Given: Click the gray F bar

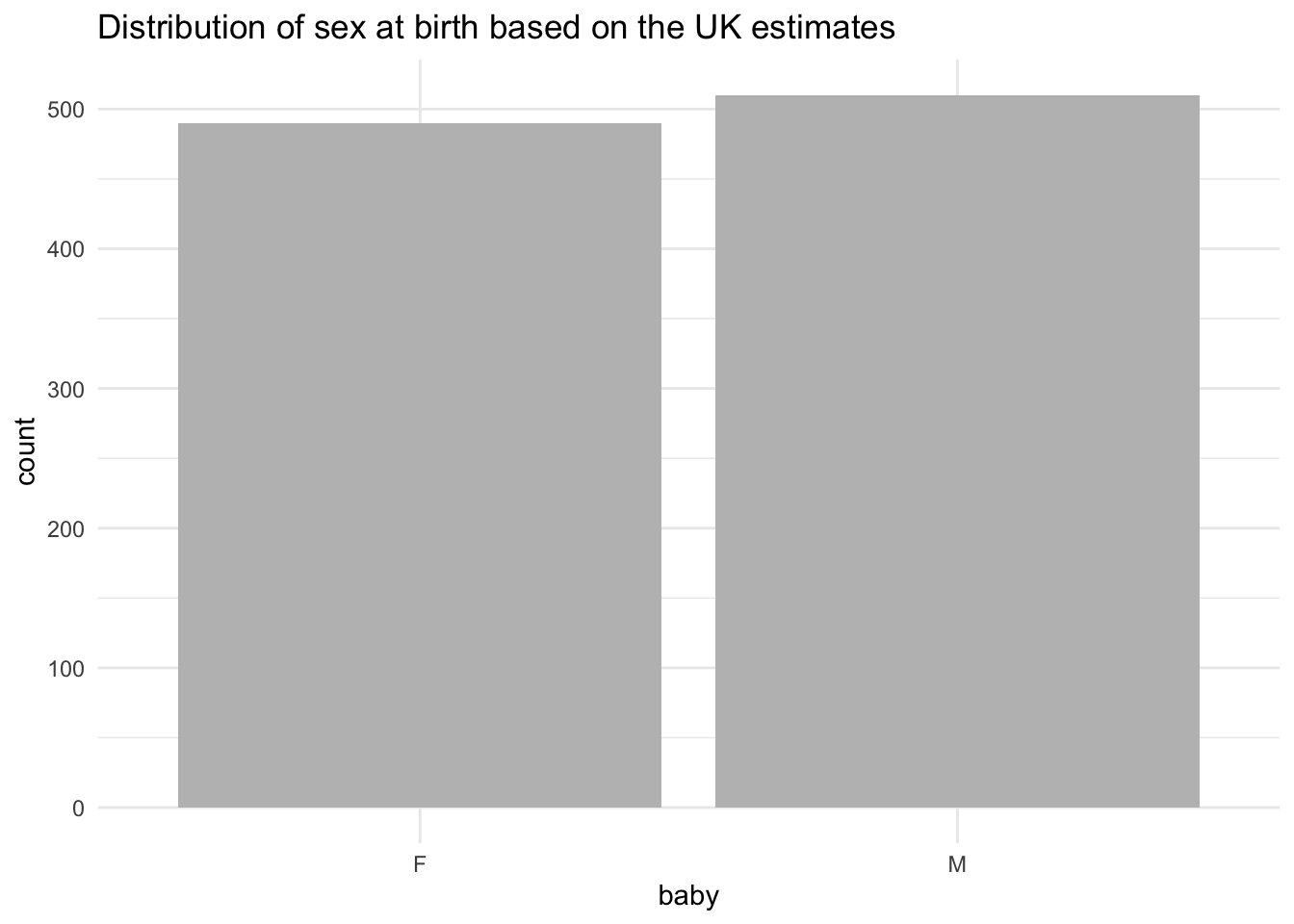Looking at the screenshot, I should (420, 465).
